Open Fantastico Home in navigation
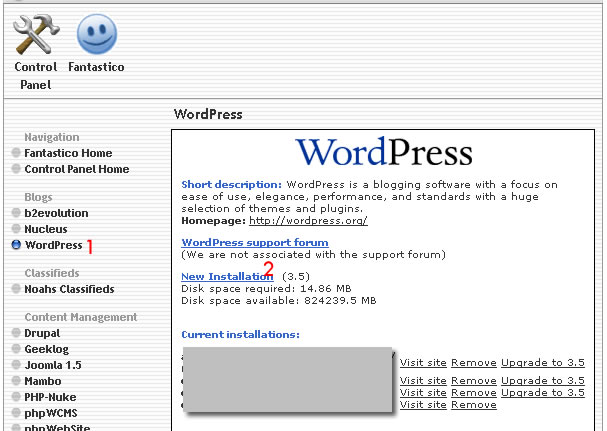The height and width of the screenshot is (431, 607). pos(68,153)
